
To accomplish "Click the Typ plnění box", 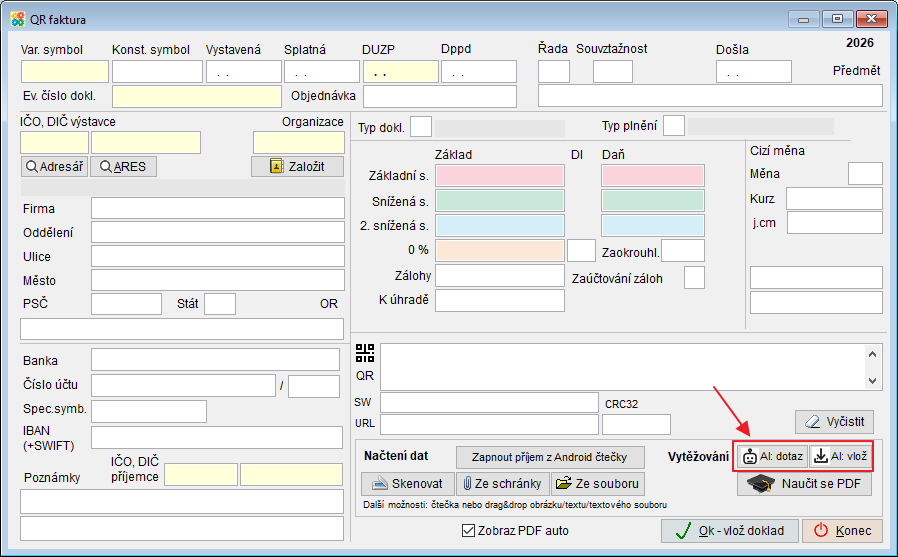I will click(x=674, y=125).
